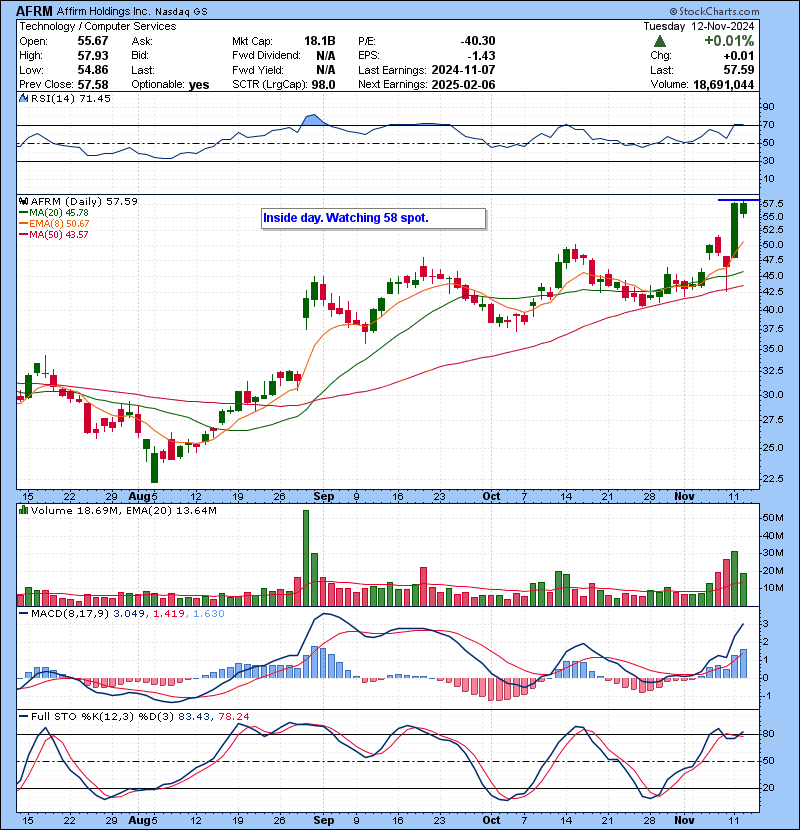Click the lowest green candle at Aug 5
The height and width of the screenshot is (830, 800).
(155, 465)
